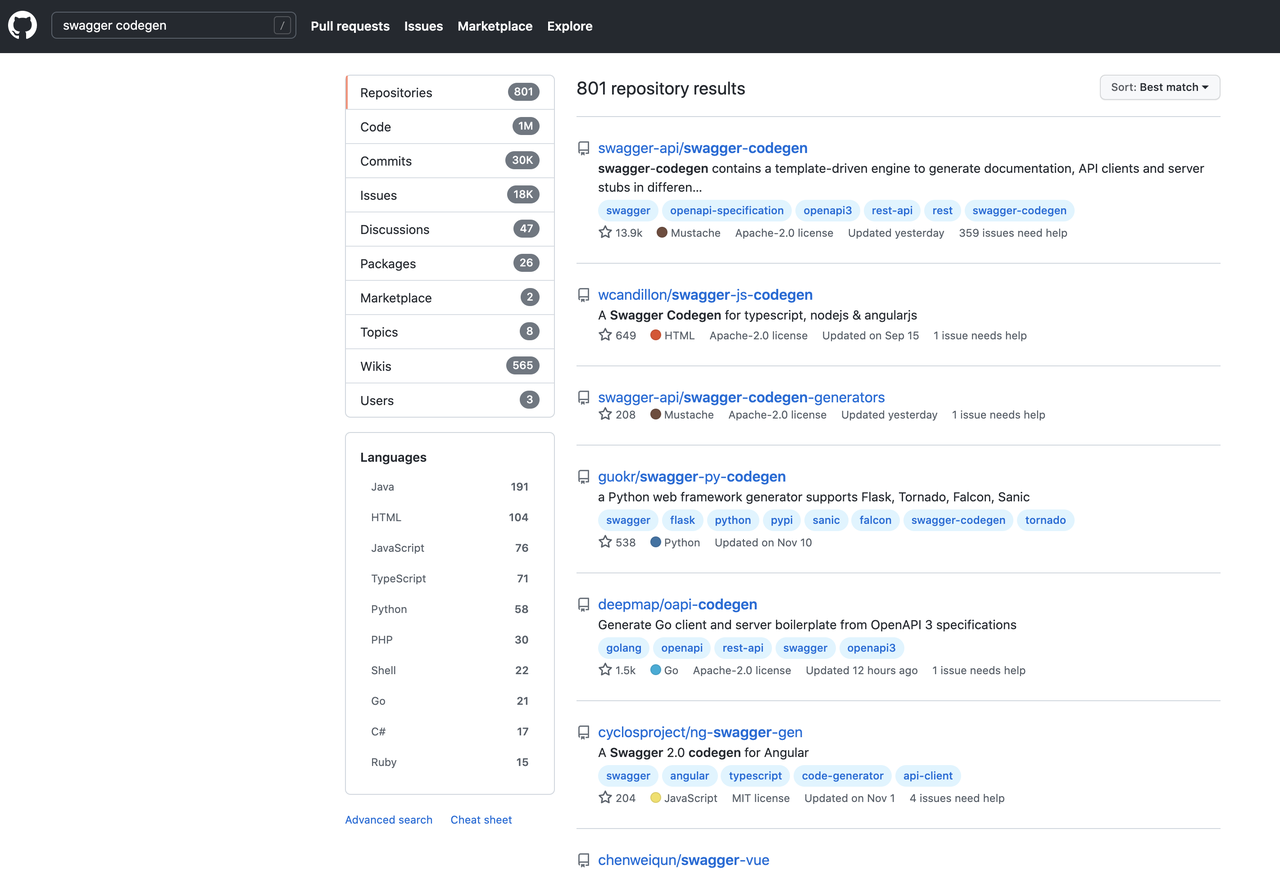Viewport: 1280px width, 874px height.
Task: Filter results by JavaScript language in sidebar
Action: (450, 548)
